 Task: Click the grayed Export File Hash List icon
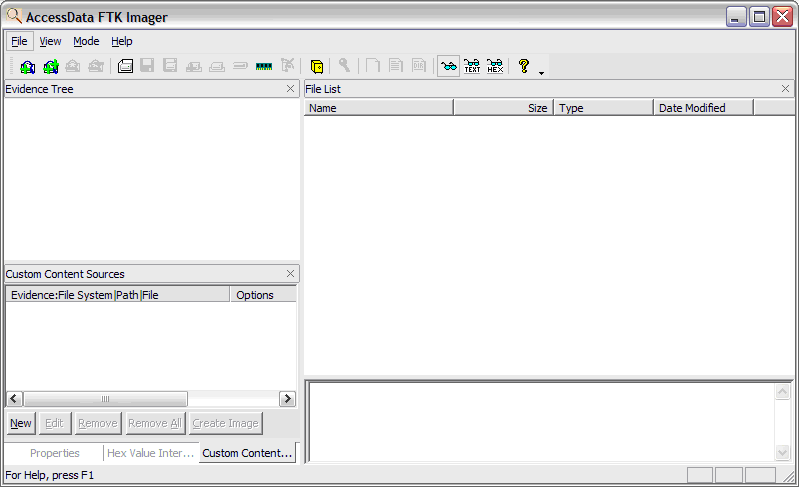(x=396, y=66)
